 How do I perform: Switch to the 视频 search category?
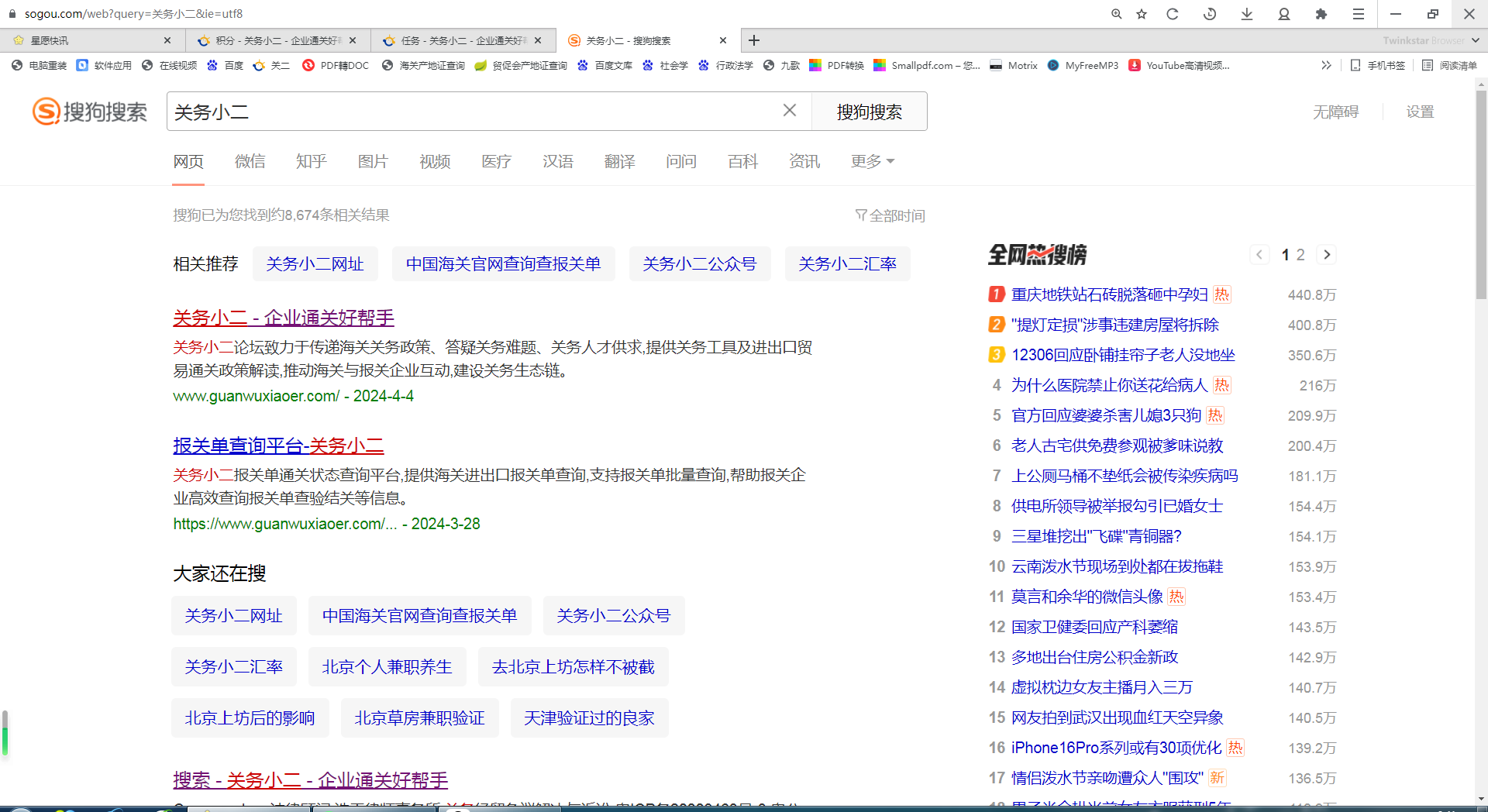[435, 161]
